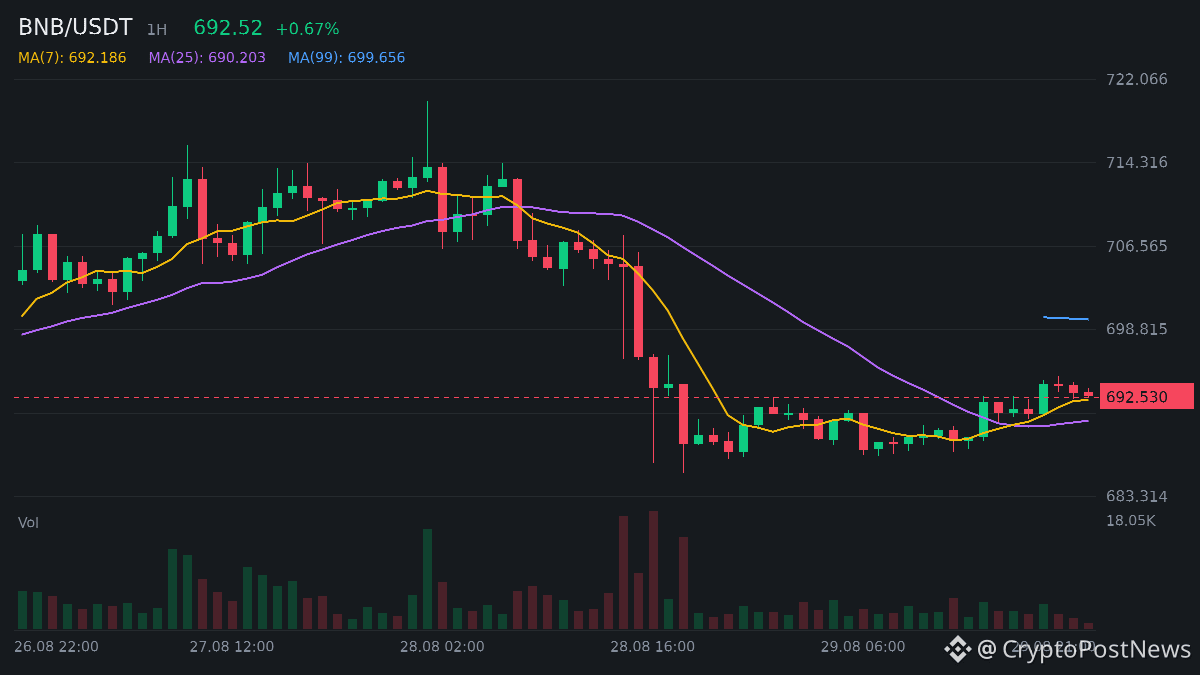Click the MA(7) 692.186 indicator label

pos(72,58)
